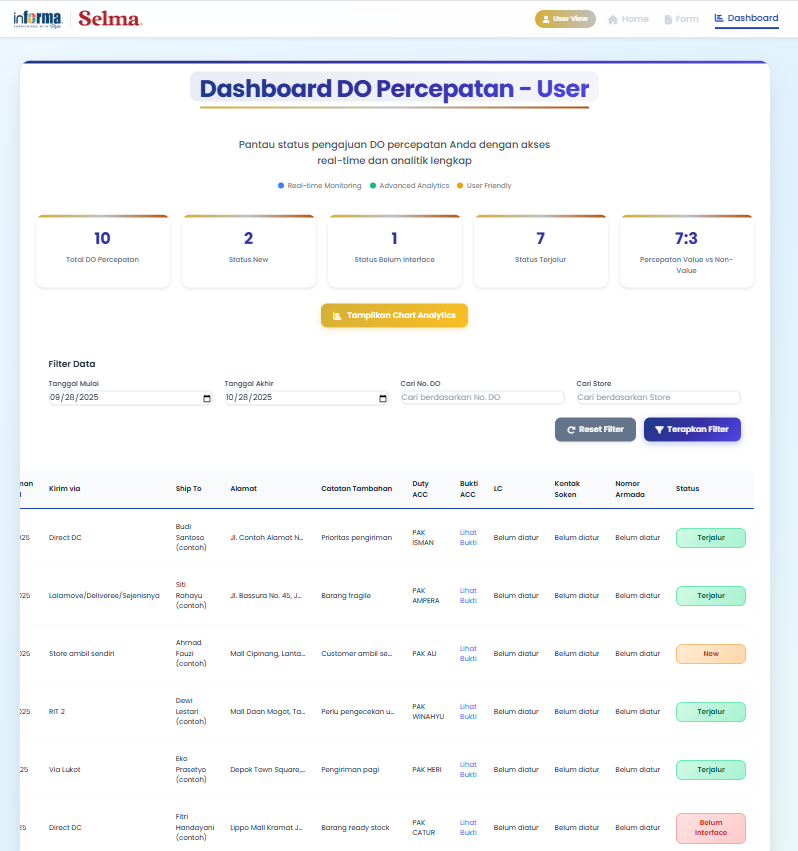Select the Mall Cipinang address cell
The height and width of the screenshot is (851, 798).
point(268,653)
